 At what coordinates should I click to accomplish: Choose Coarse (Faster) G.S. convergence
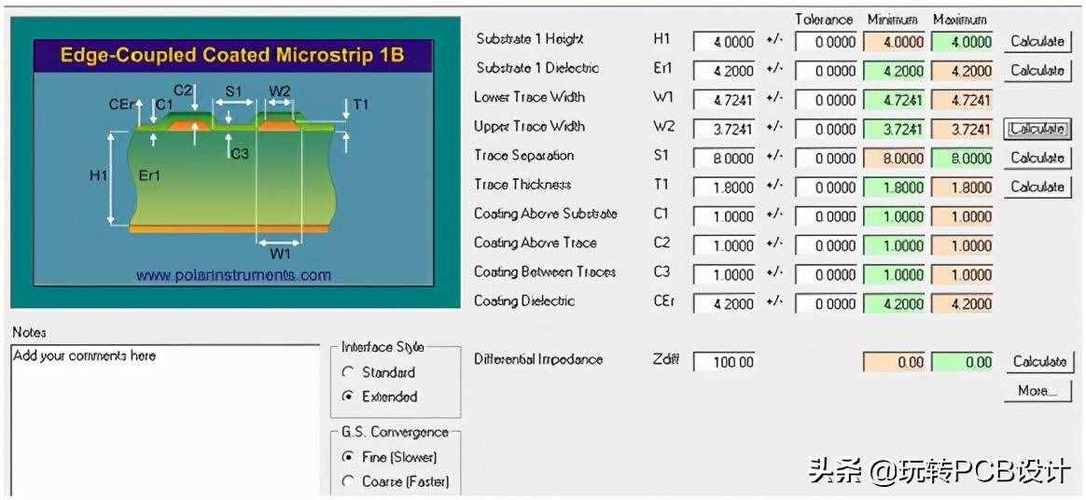point(348,481)
